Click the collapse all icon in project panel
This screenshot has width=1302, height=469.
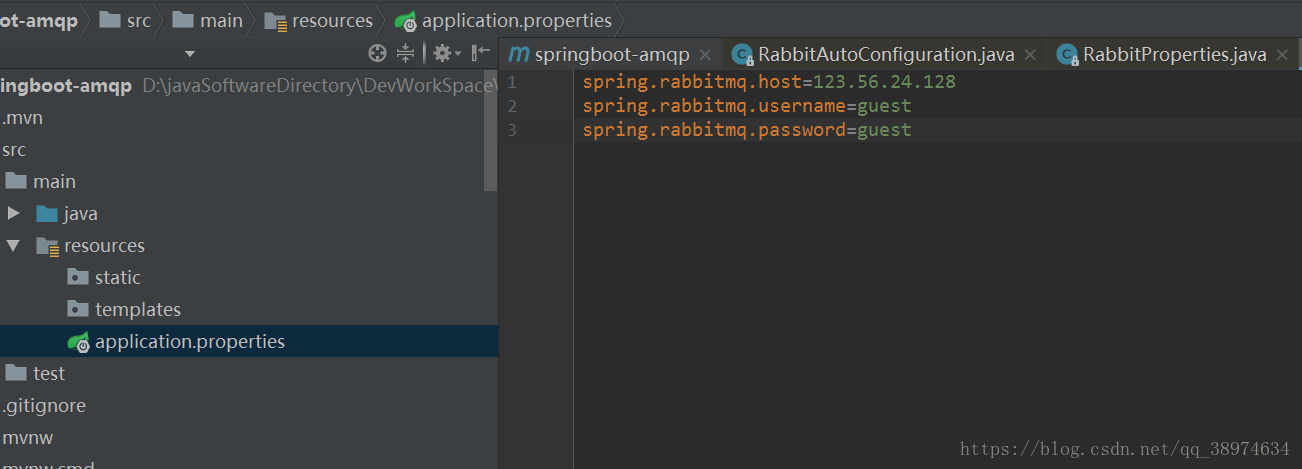click(405, 53)
